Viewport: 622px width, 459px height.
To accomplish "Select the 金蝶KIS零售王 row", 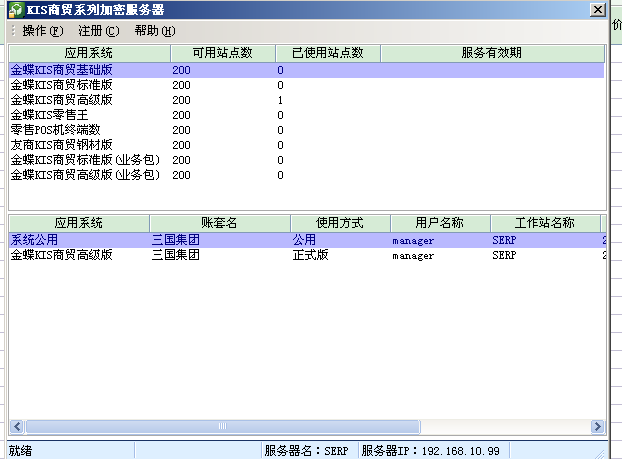I will click(x=306, y=115).
